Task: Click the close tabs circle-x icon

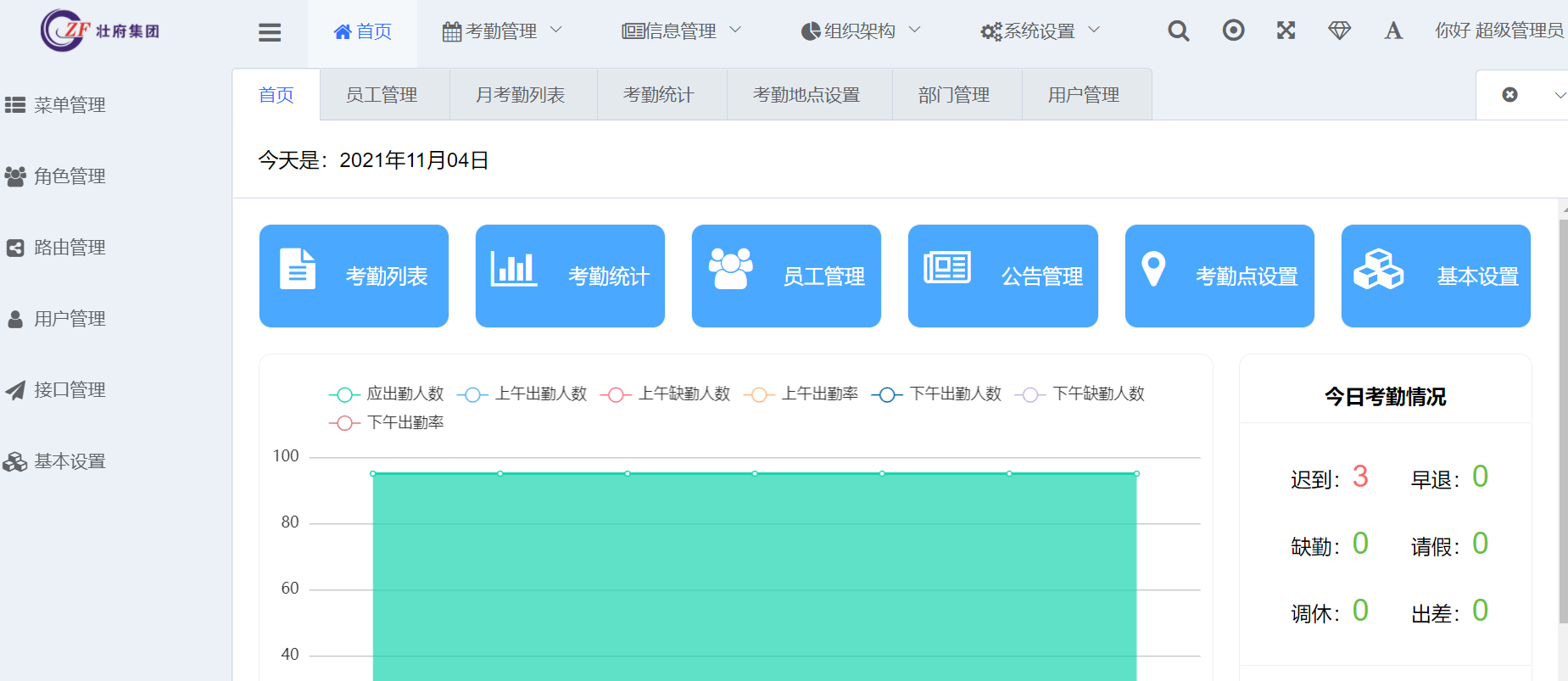Action: click(1509, 95)
